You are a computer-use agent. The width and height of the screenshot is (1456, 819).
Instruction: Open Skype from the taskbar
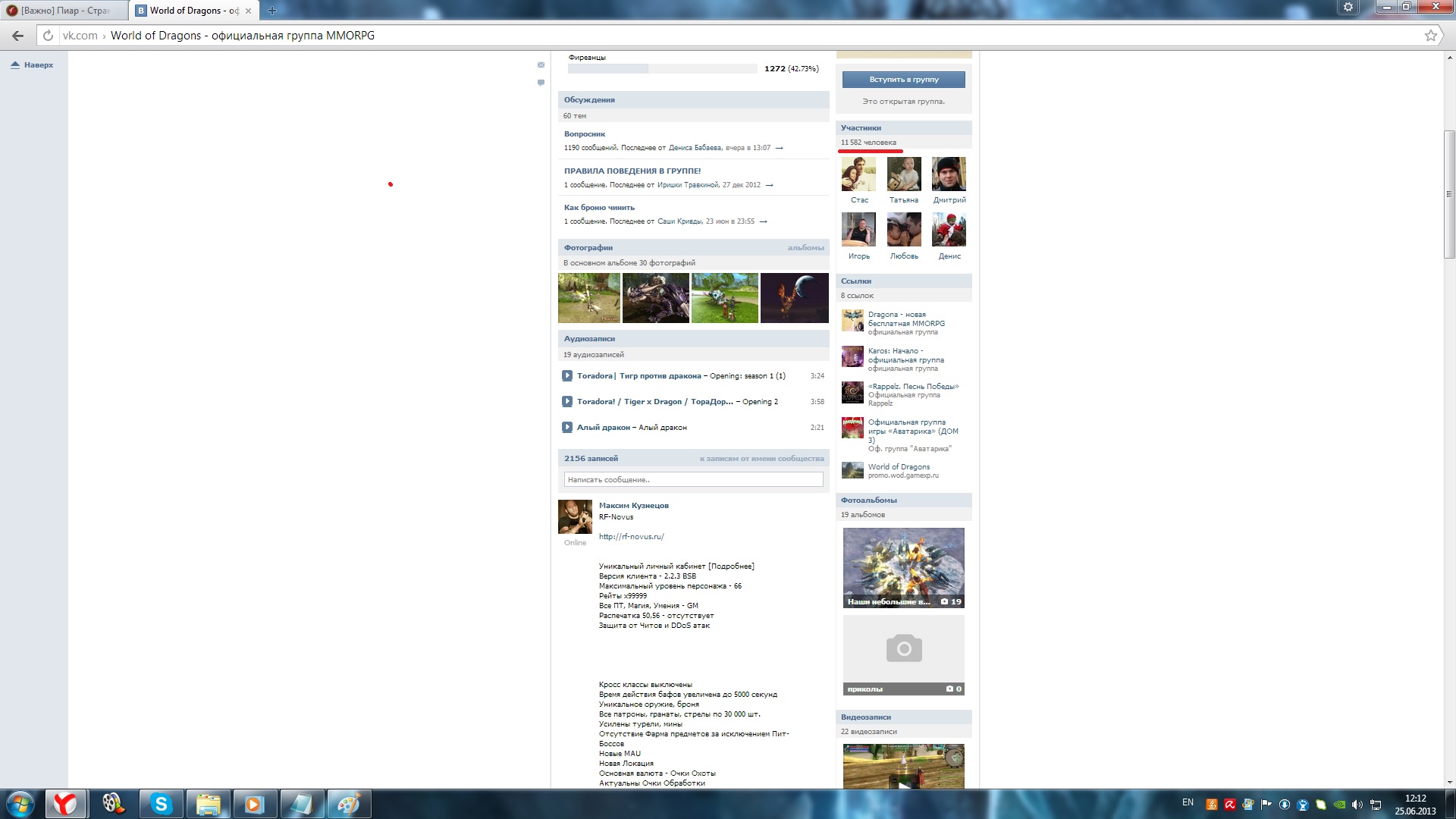click(161, 804)
